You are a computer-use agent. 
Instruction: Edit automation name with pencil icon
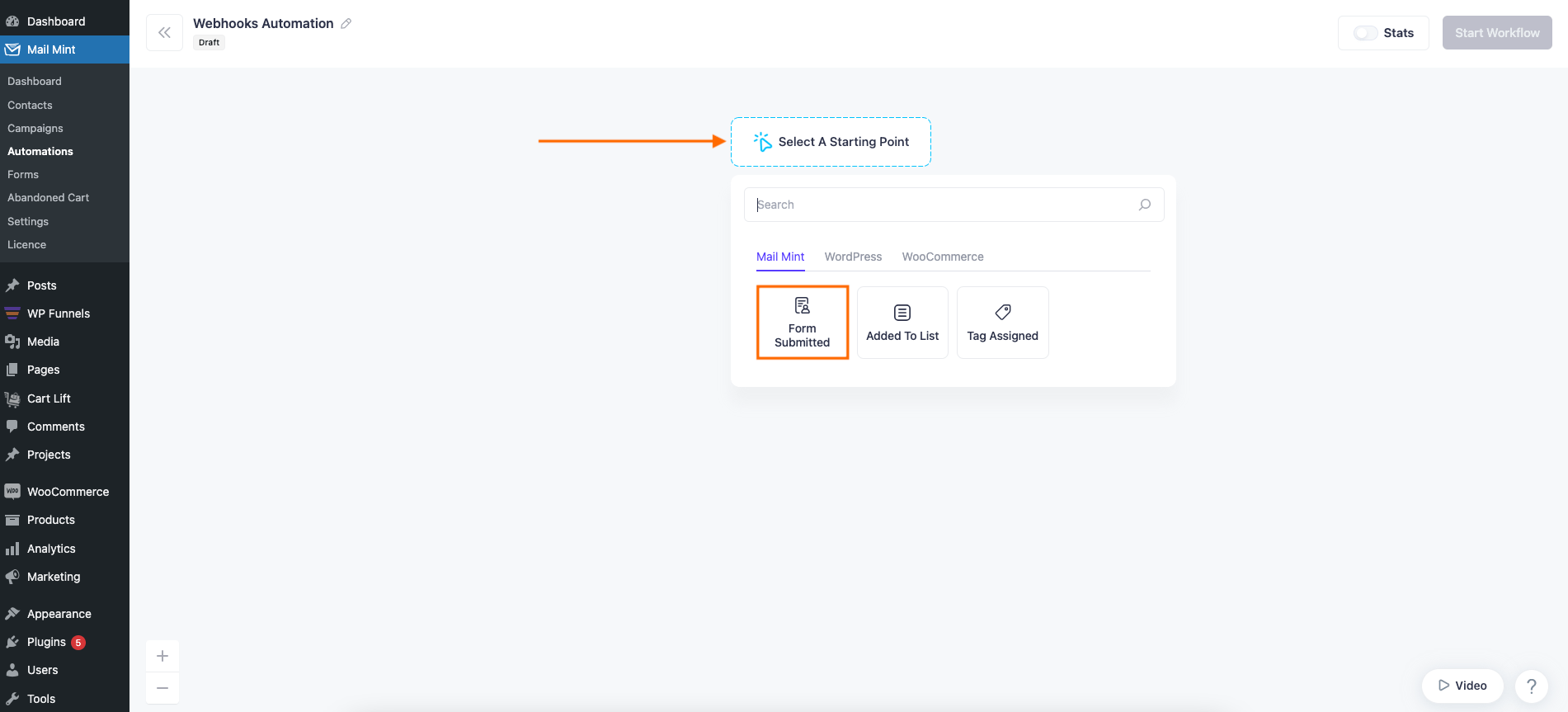coord(346,23)
